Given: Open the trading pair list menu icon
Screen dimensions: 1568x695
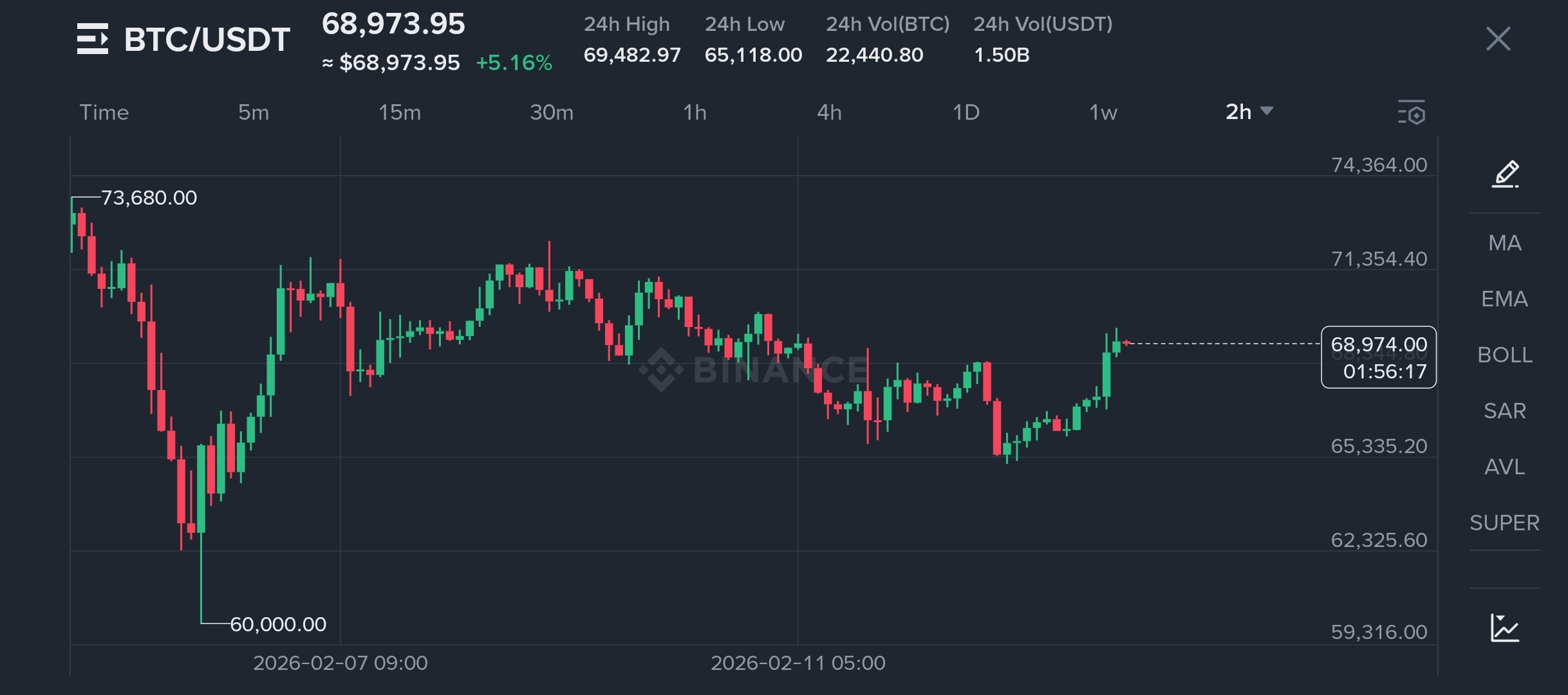Looking at the screenshot, I should tap(93, 39).
